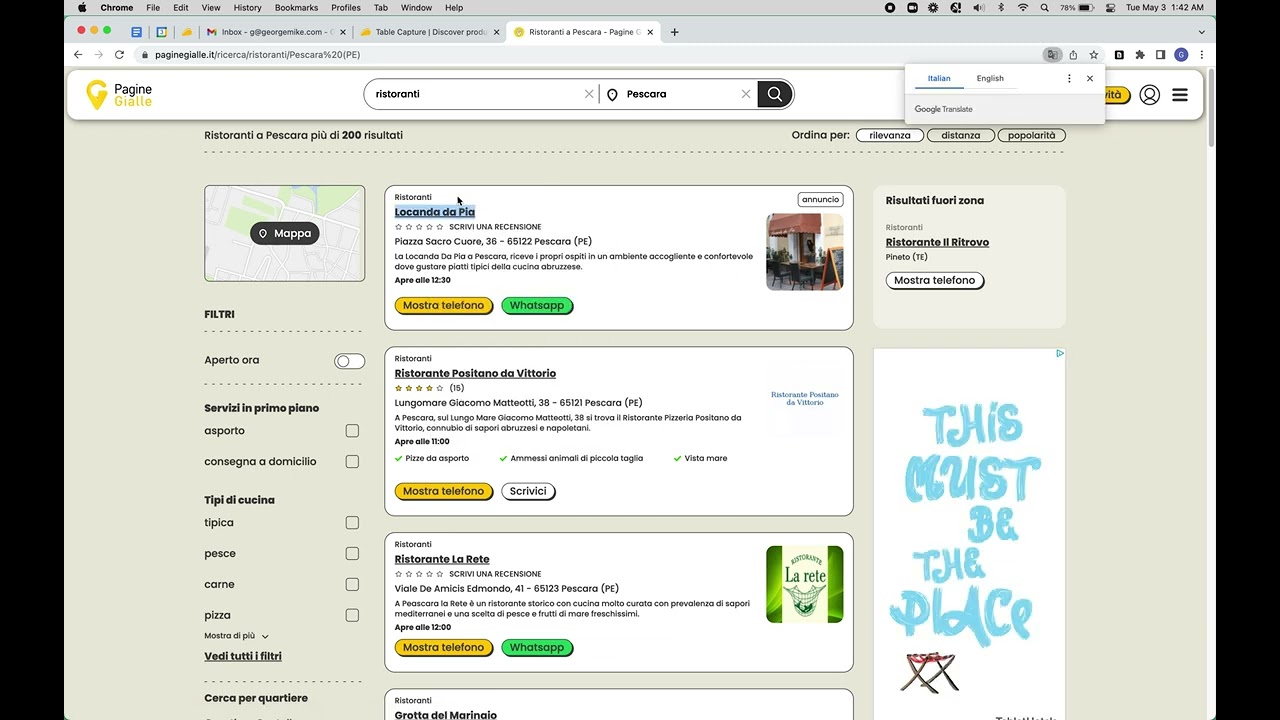Click the 'Vedi tutti i filtri' link
The width and height of the screenshot is (1280, 720).
coord(243,657)
